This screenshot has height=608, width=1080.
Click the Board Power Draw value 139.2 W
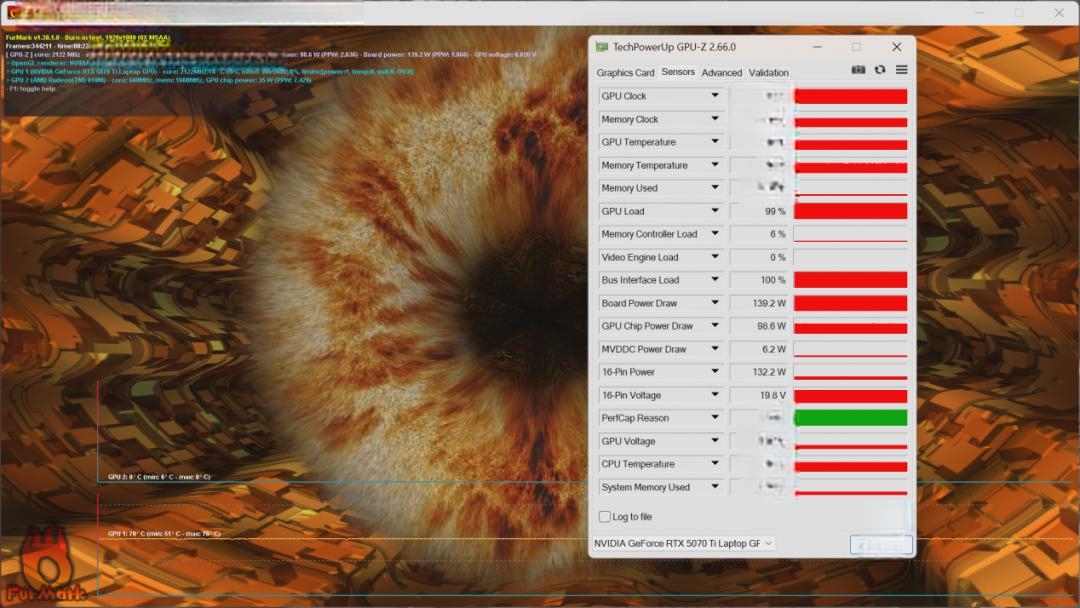pos(769,303)
